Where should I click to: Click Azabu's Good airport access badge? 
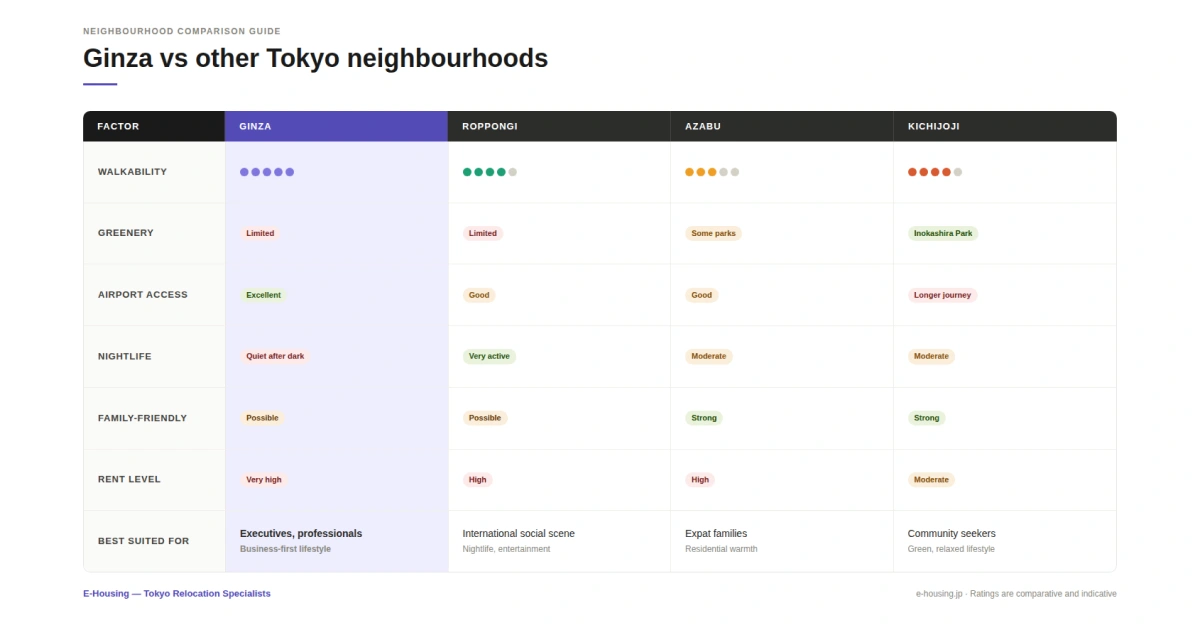pos(702,295)
